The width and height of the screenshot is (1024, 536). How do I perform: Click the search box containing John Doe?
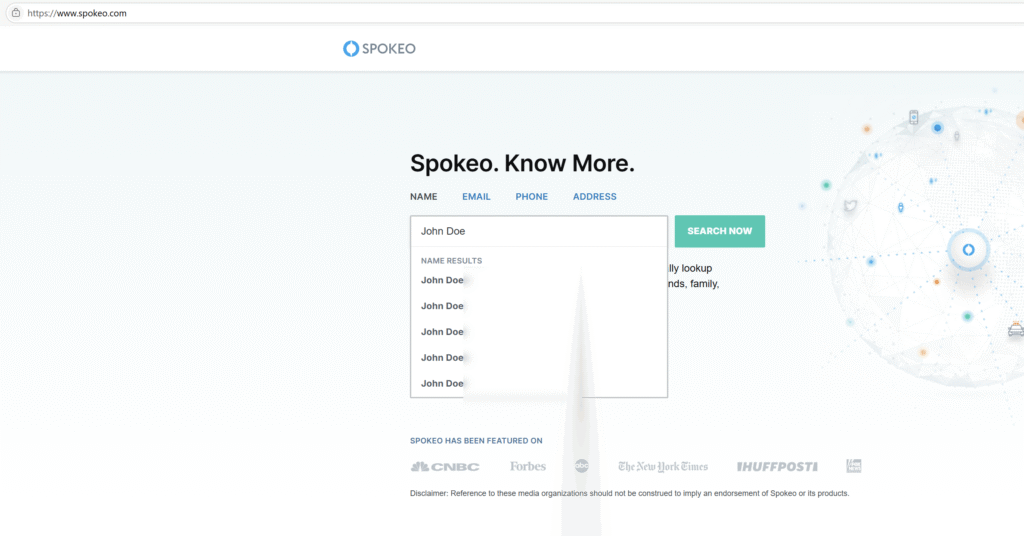(539, 231)
